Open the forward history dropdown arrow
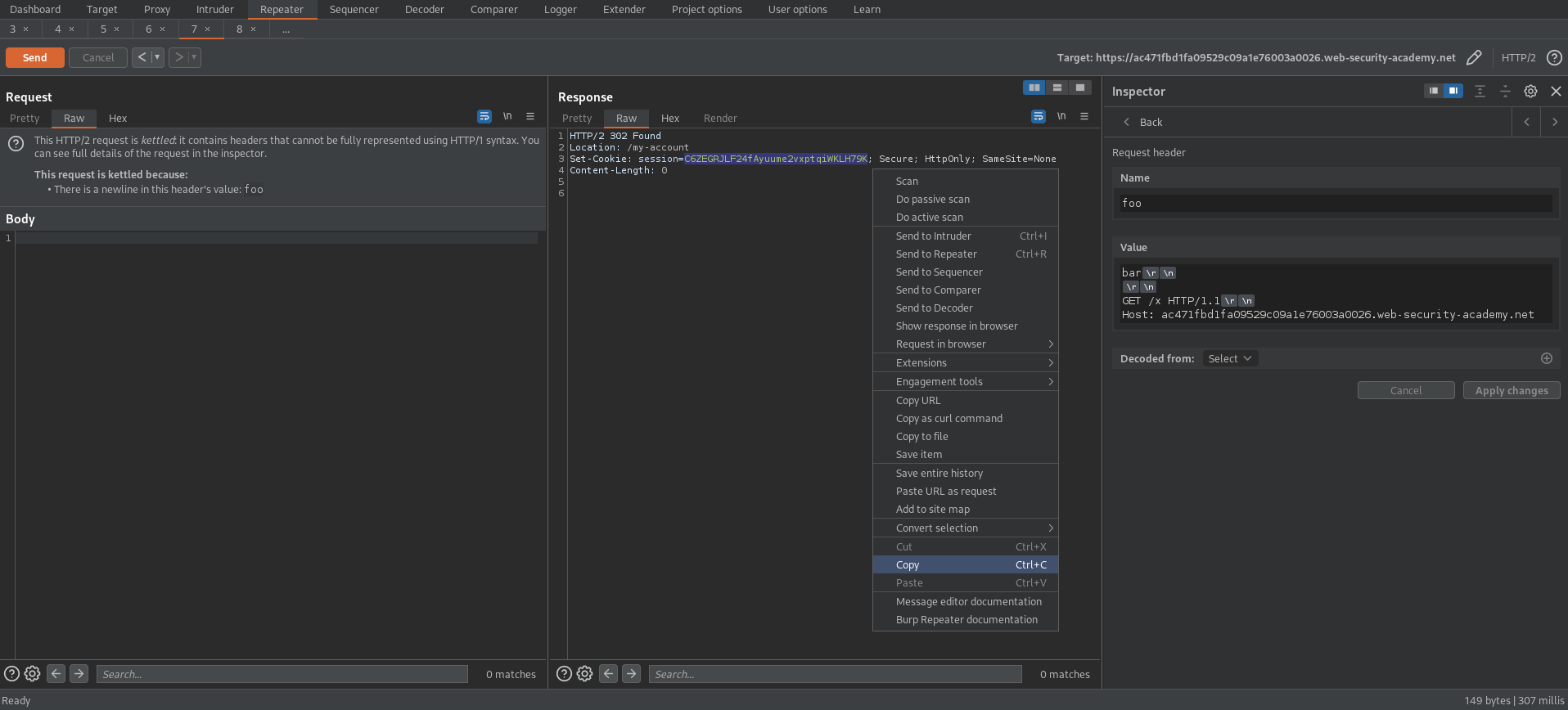Screen dimensions: 1568x710 (x=194, y=57)
